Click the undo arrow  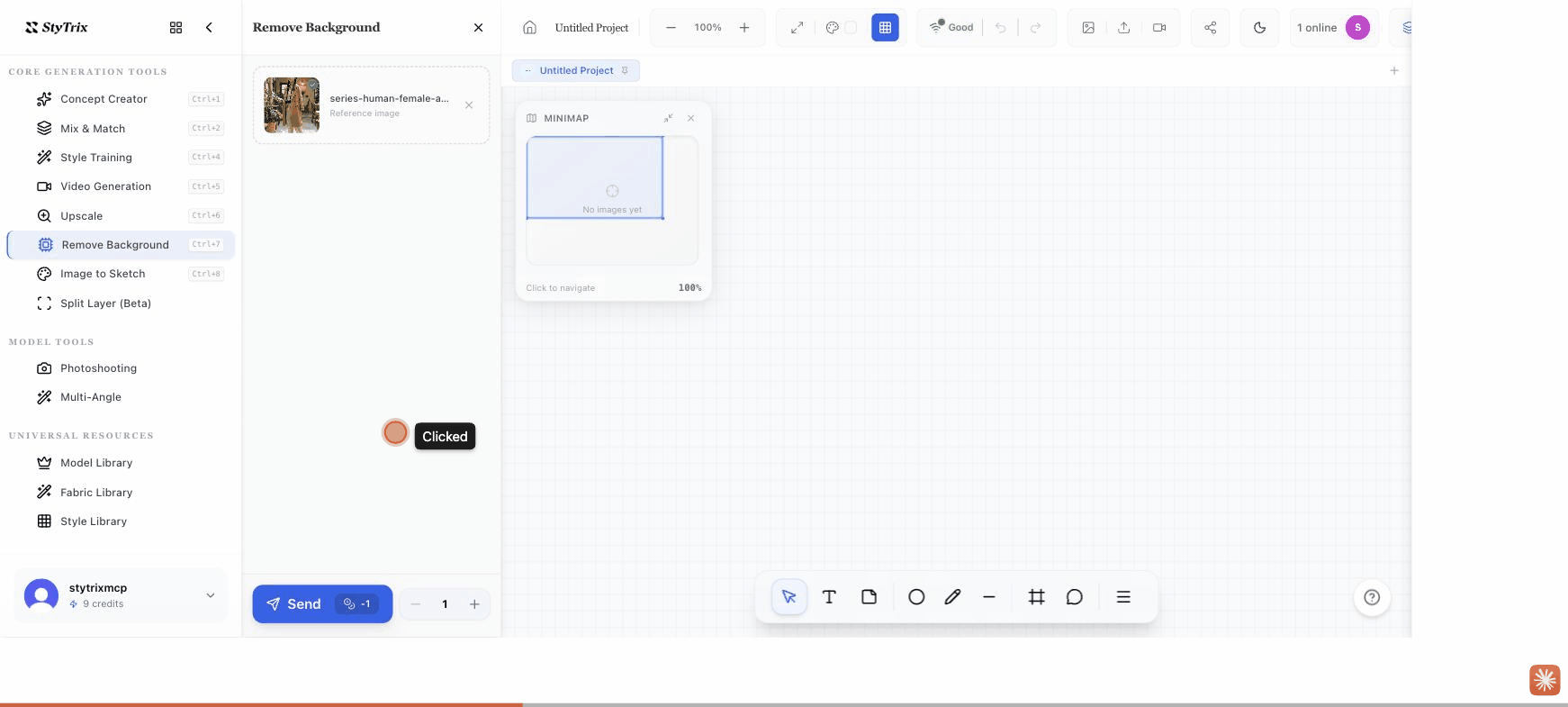[1001, 28]
